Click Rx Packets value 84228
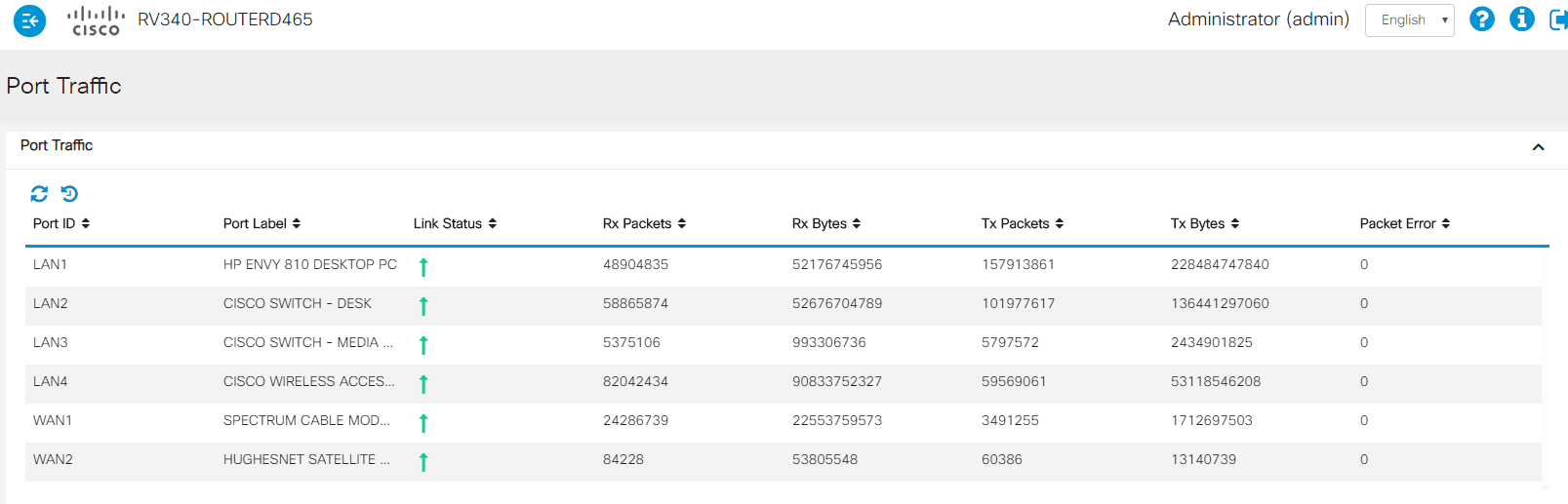1568x504 pixels. (x=623, y=459)
